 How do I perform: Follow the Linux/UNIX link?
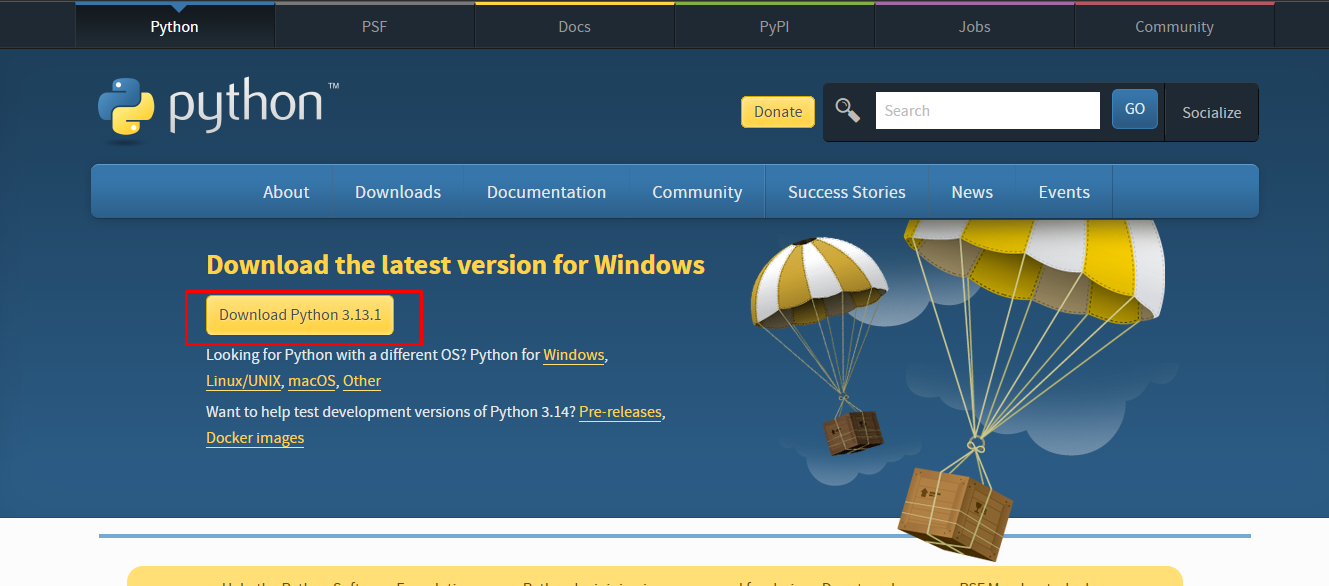pyautogui.click(x=244, y=381)
